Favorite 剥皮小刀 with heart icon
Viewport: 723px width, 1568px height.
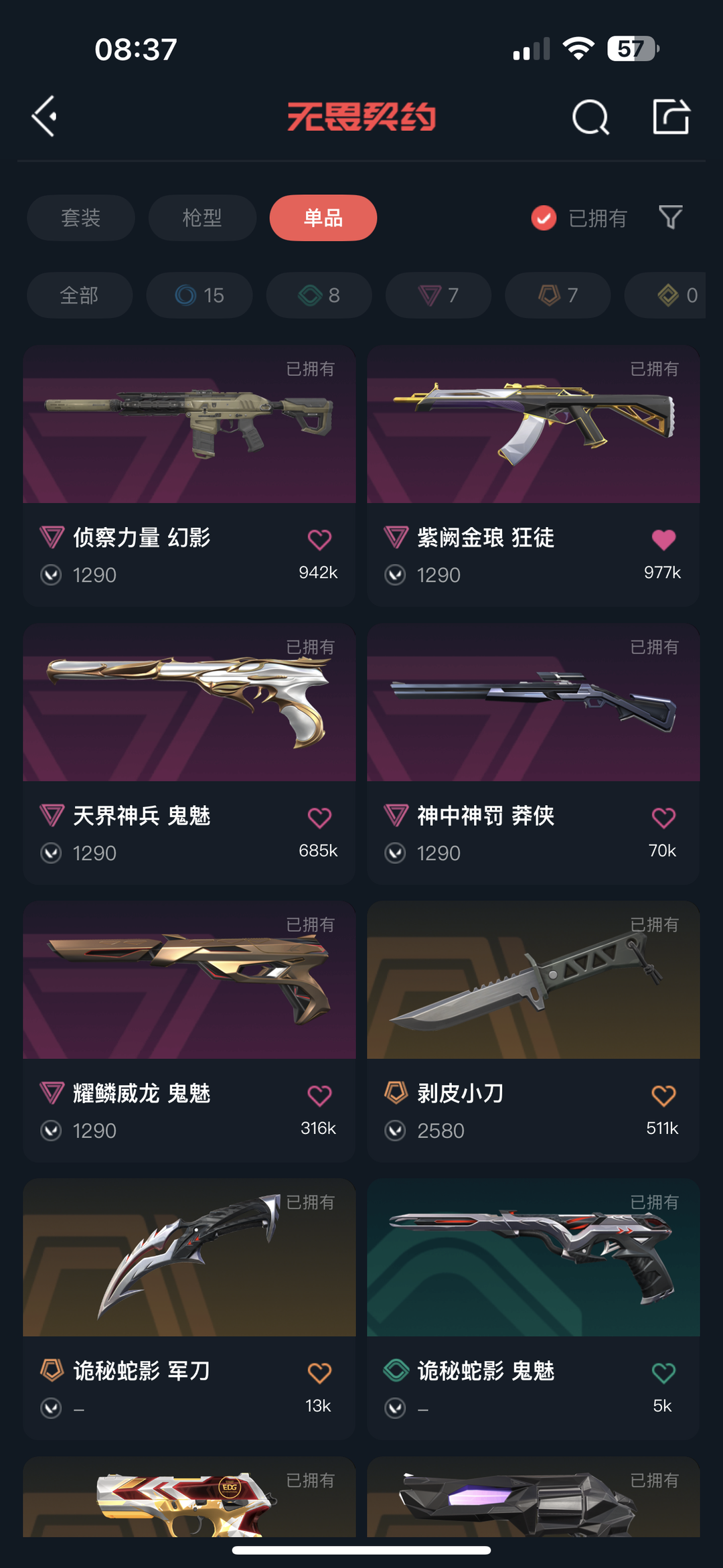coord(663,1095)
